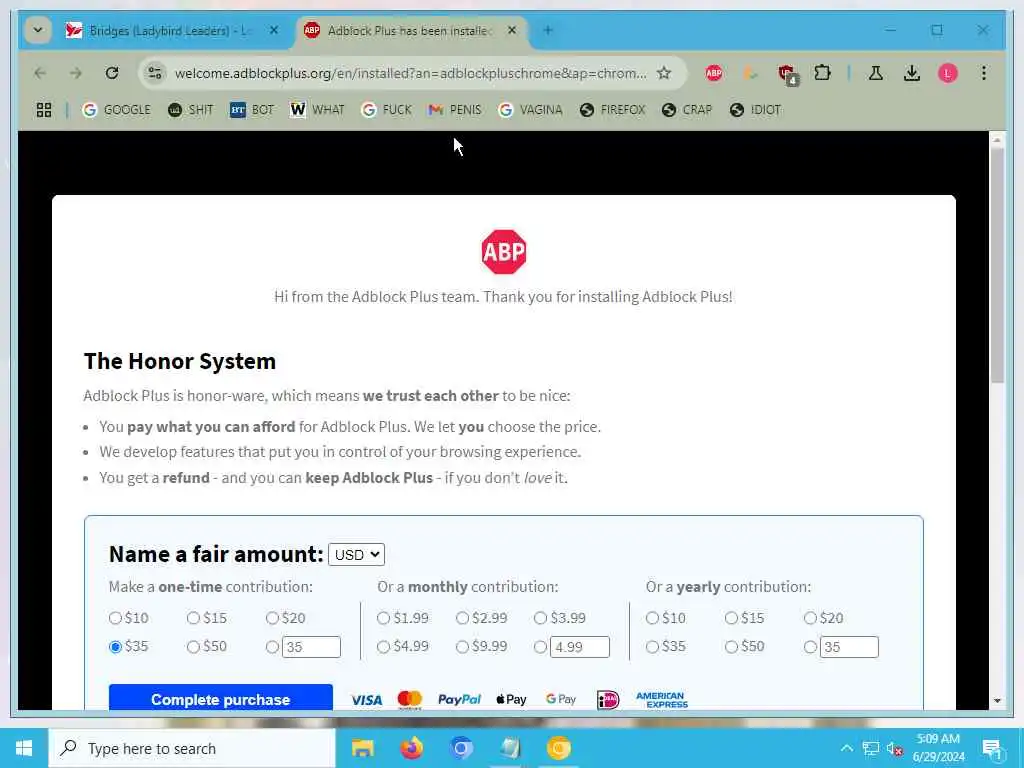The height and width of the screenshot is (768, 1024).
Task: Launch Firefox from taskbar
Action: click(x=411, y=748)
